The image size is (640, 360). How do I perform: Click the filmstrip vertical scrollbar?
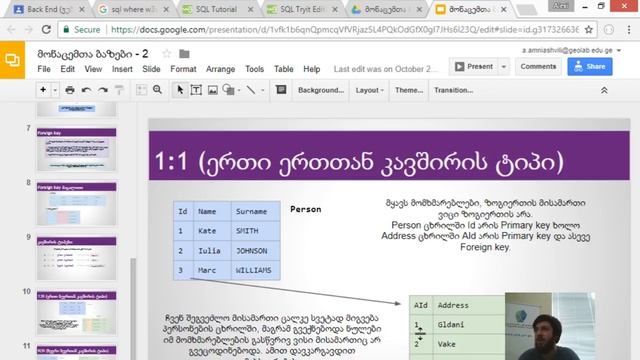click(x=133, y=308)
